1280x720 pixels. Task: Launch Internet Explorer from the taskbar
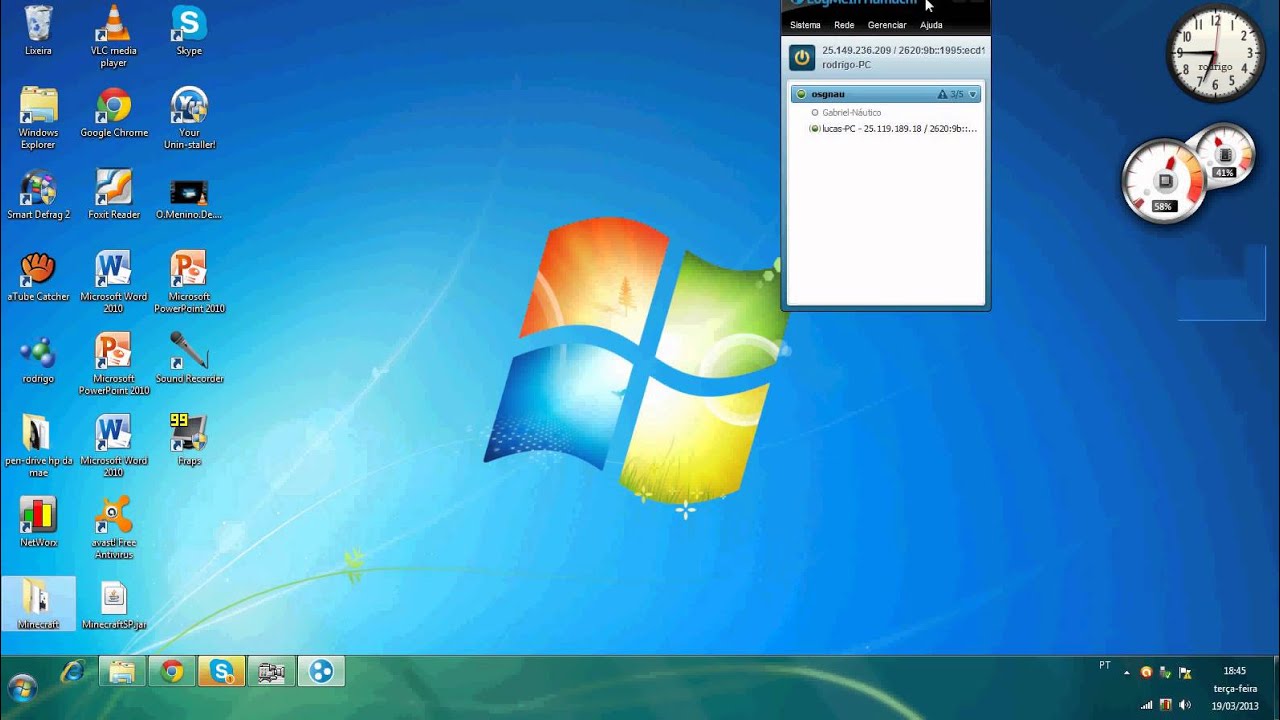(x=73, y=671)
